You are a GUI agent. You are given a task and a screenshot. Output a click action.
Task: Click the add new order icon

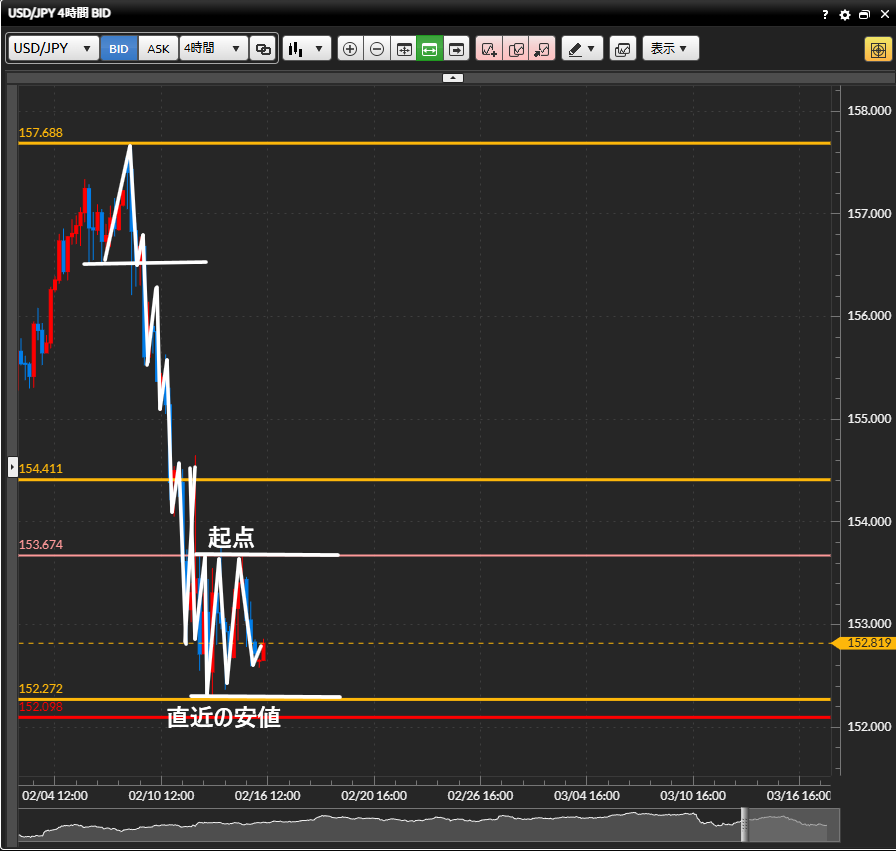[489, 49]
